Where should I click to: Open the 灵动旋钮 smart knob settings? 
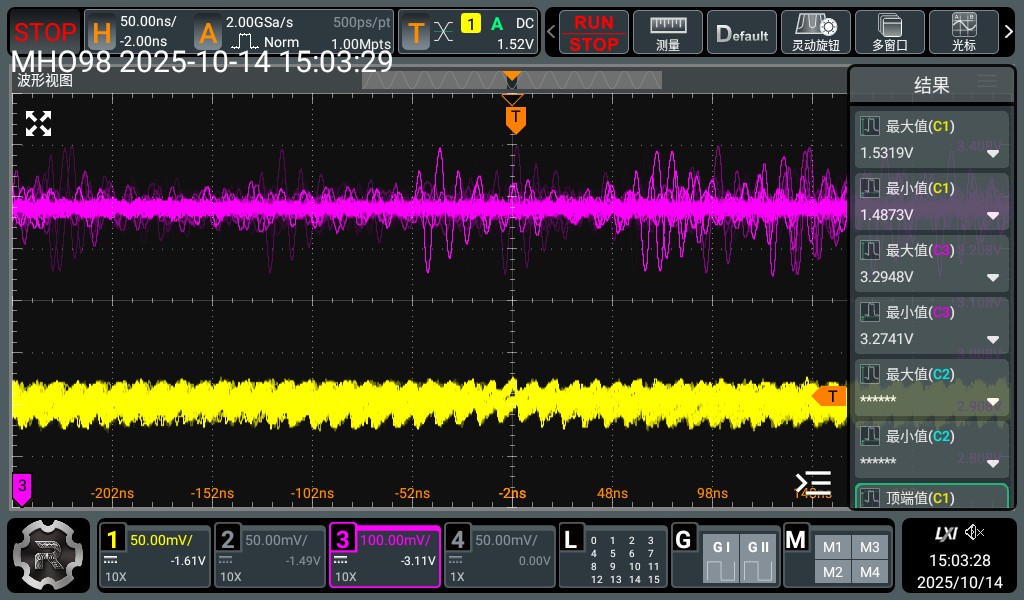click(x=815, y=32)
